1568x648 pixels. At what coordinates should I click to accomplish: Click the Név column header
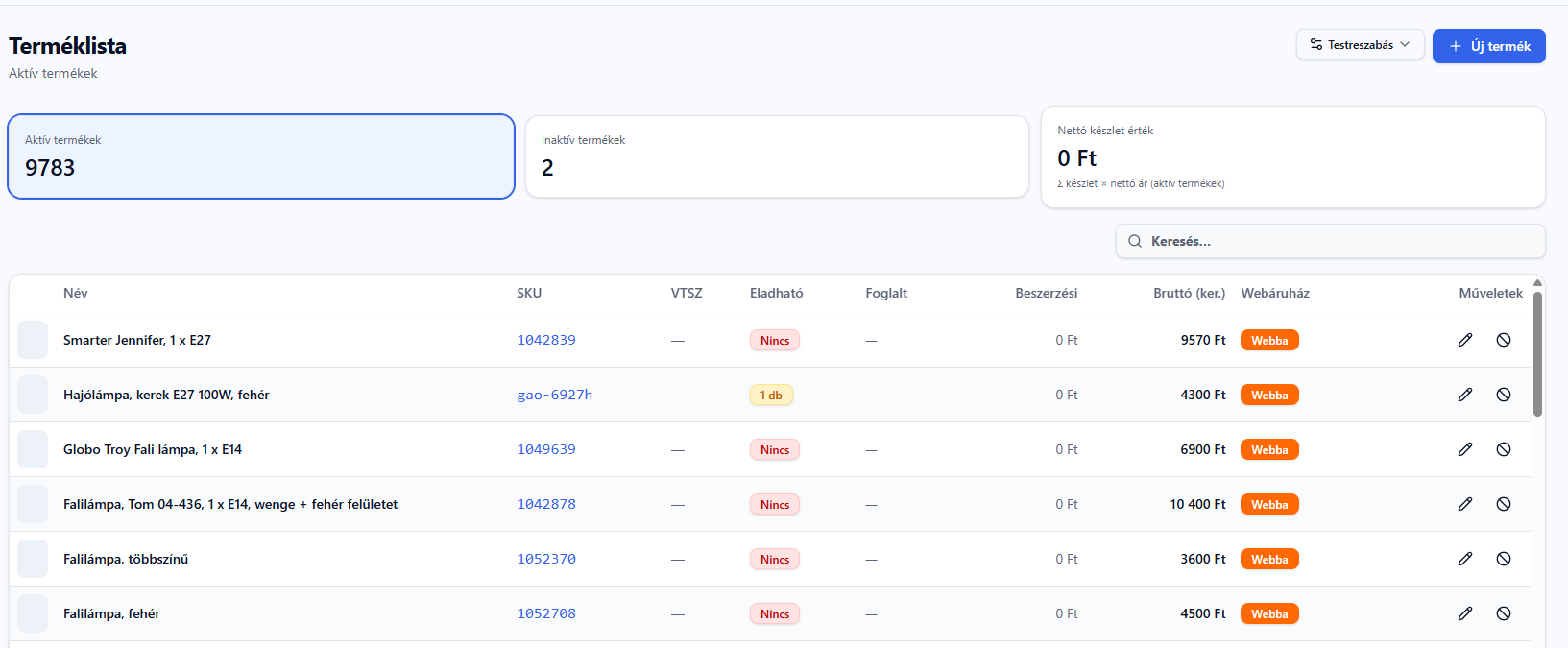[x=76, y=293]
